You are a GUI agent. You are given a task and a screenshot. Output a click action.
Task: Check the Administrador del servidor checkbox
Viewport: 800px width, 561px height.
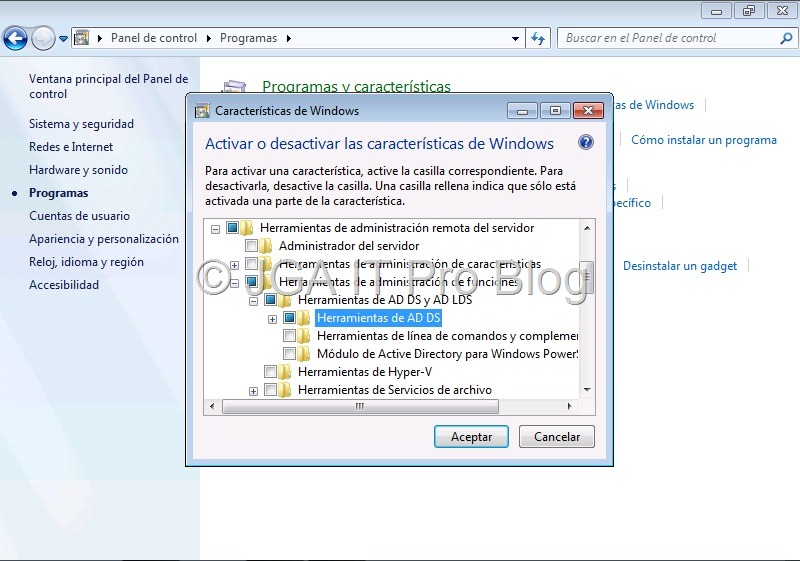(x=251, y=246)
